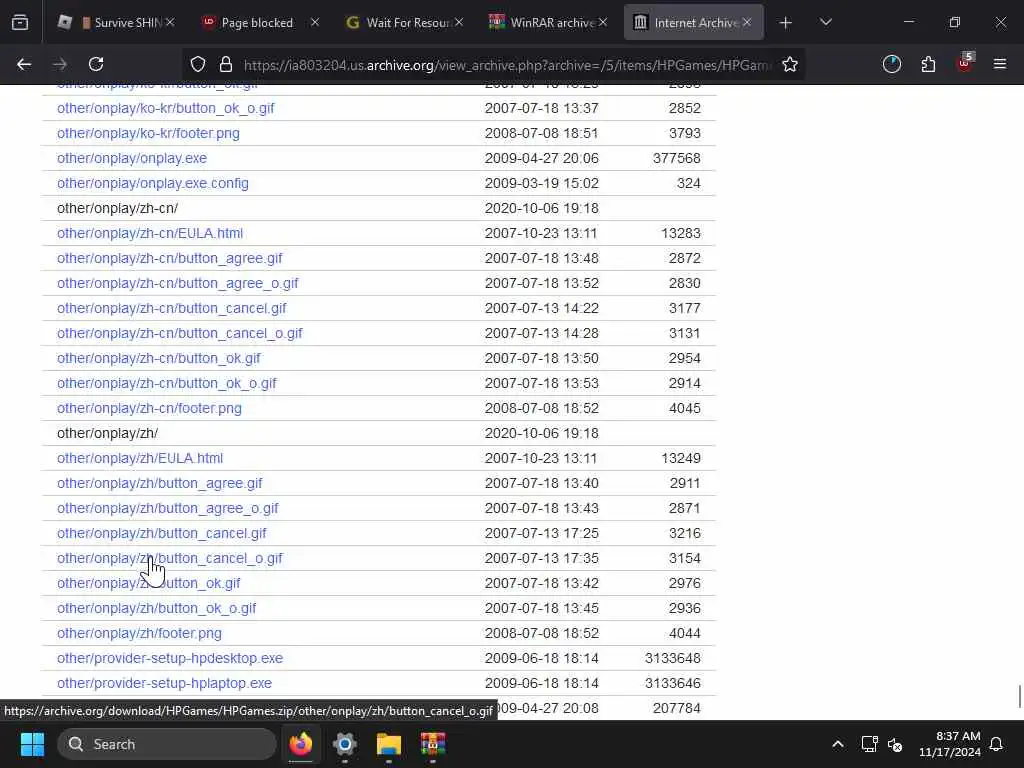Open the extensions puzzle-piece menu

(x=928, y=64)
